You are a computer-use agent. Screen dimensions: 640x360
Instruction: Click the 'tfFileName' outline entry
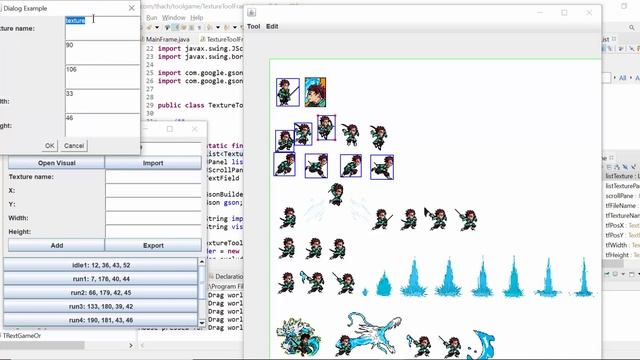tap(621, 205)
